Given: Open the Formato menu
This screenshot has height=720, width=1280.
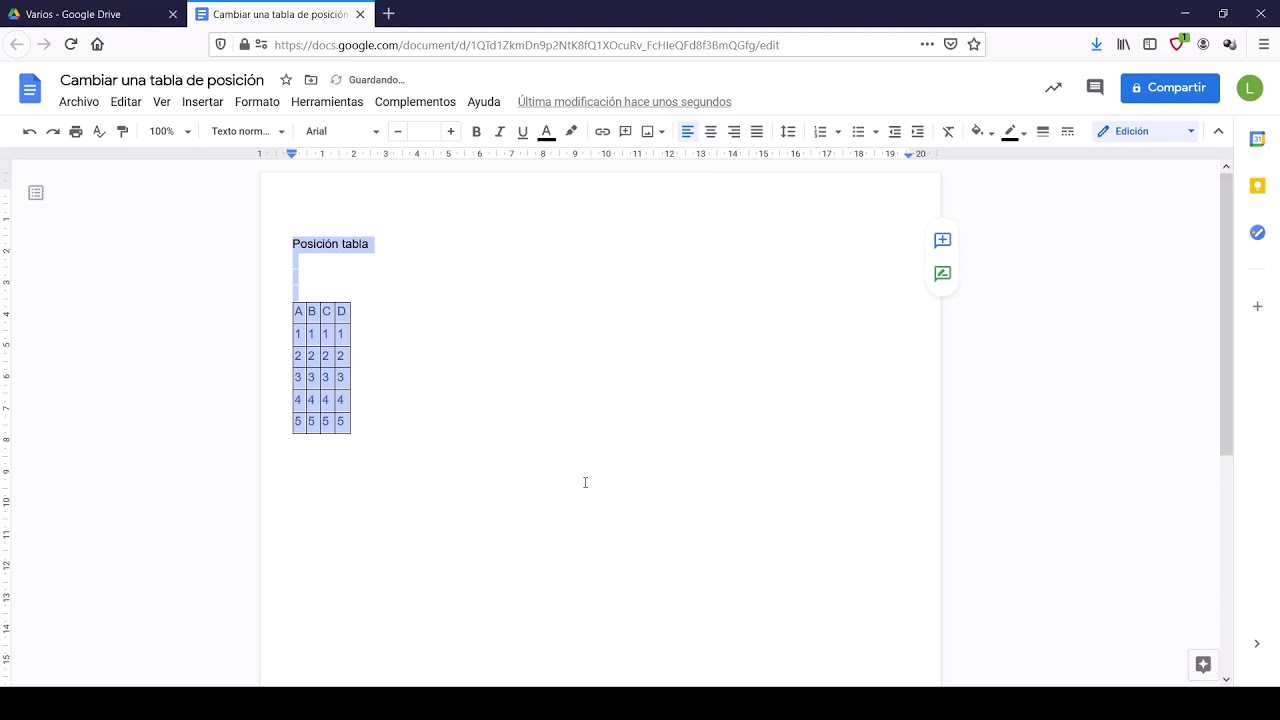Looking at the screenshot, I should 257,102.
